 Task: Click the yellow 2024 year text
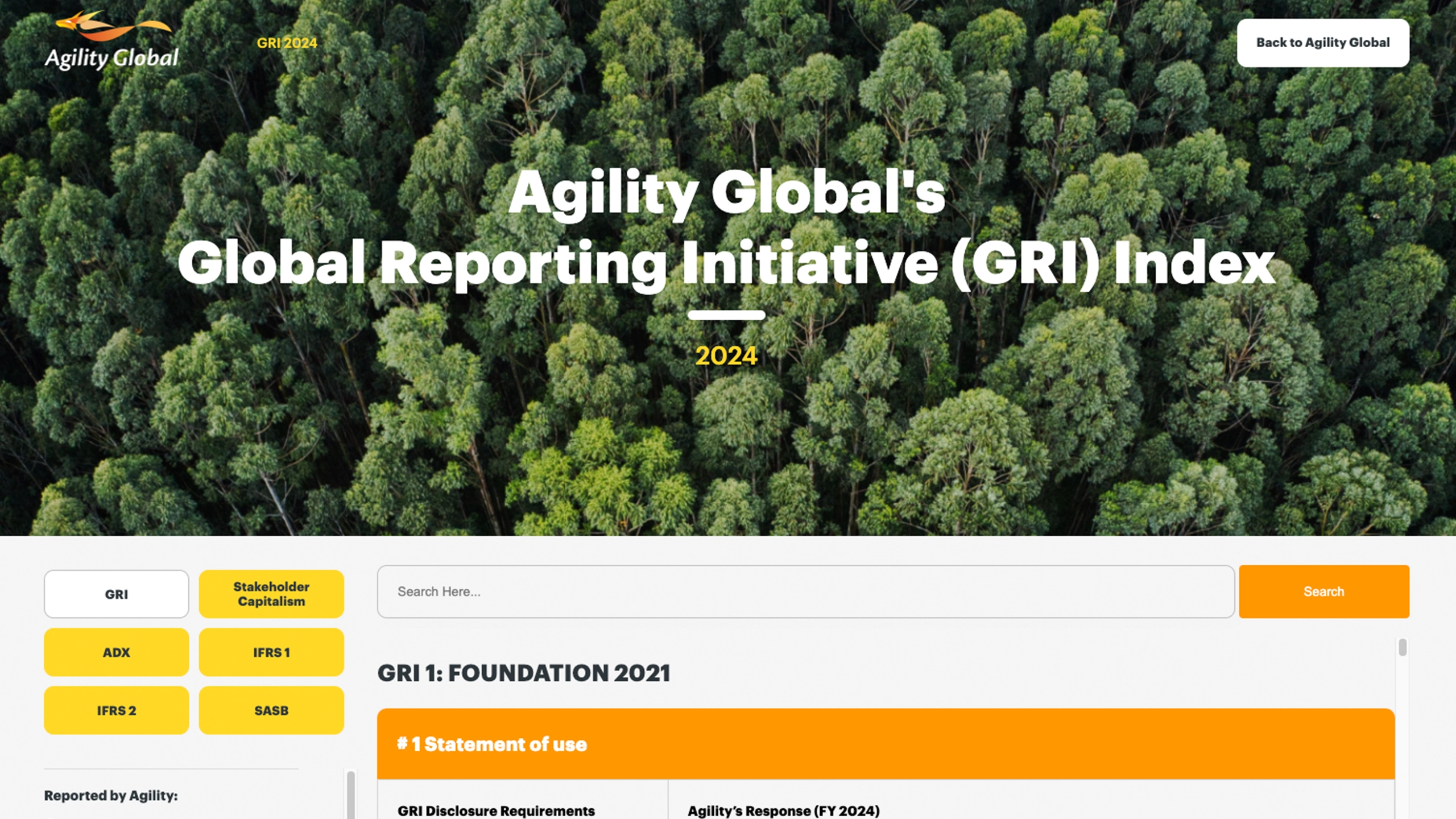coord(726,356)
